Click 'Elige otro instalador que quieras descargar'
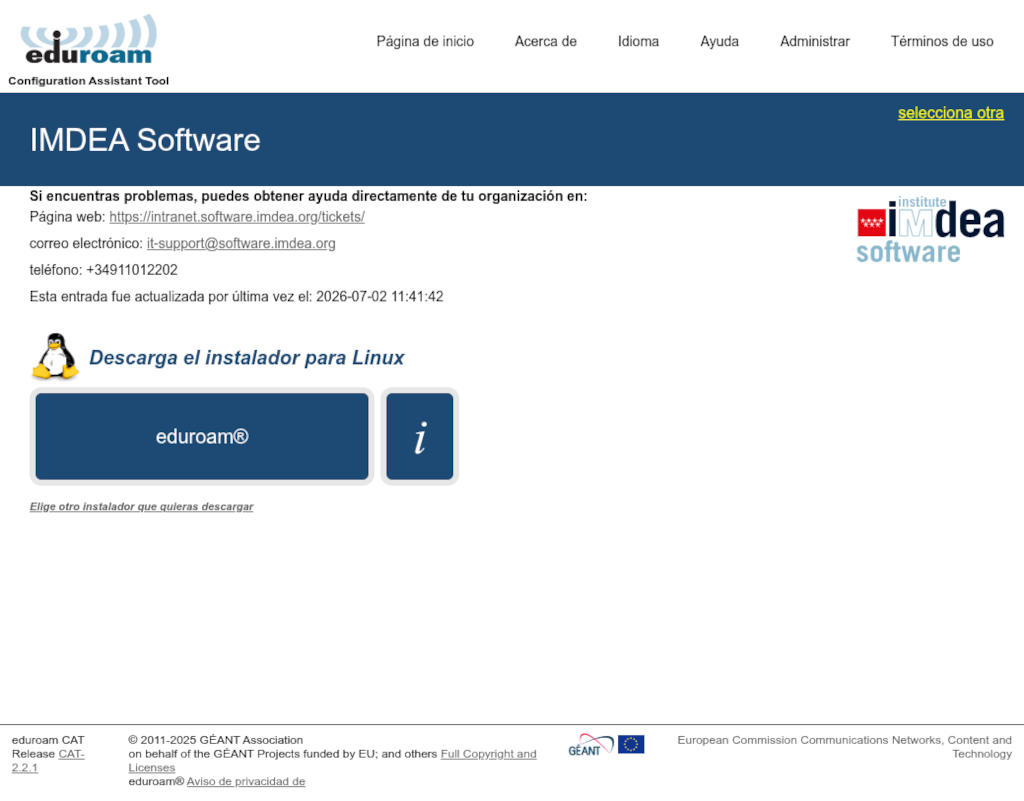This screenshot has height=801, width=1024. tap(141, 507)
